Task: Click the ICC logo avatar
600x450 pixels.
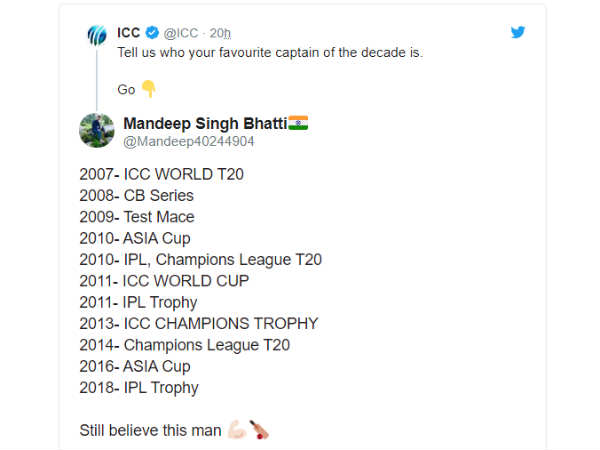Action: (97, 35)
